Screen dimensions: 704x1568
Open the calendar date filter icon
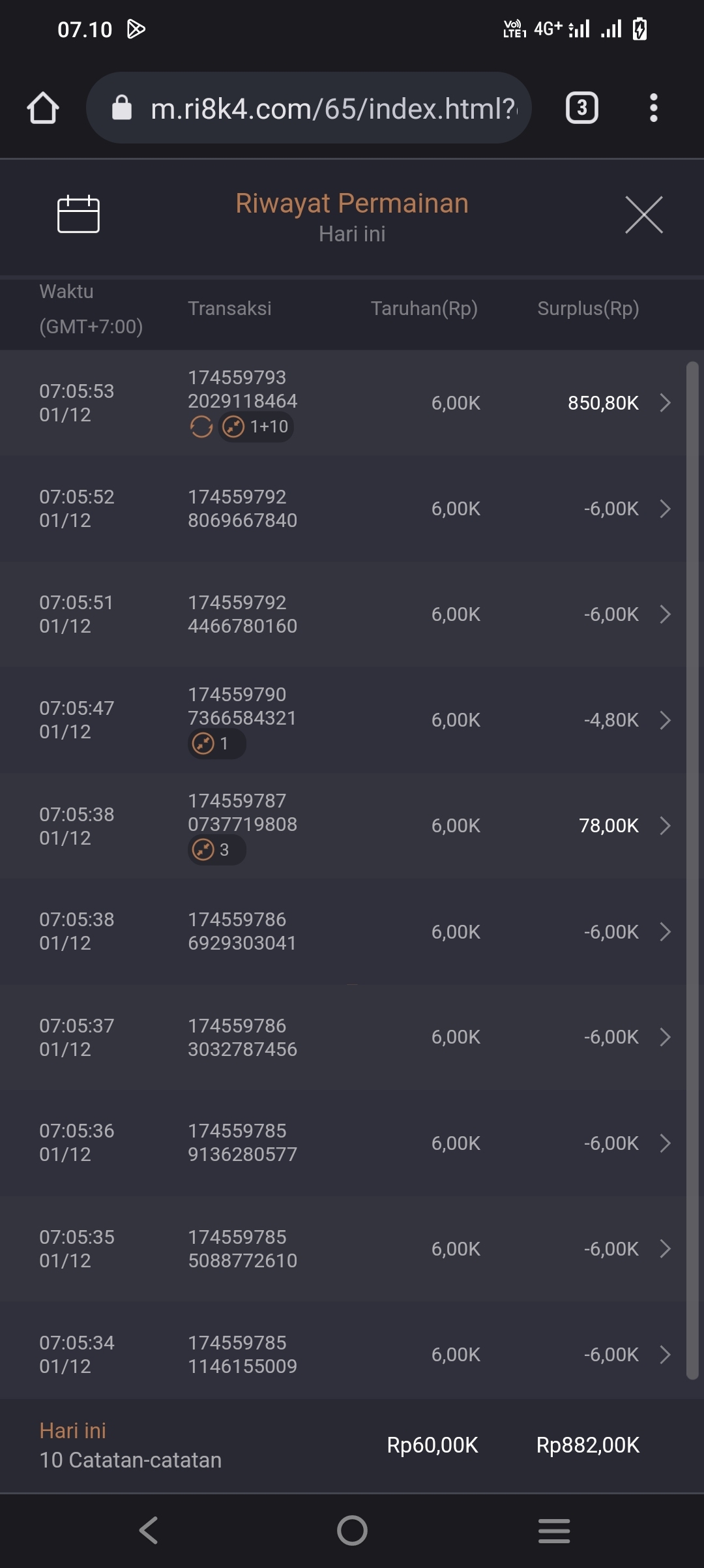(x=78, y=214)
